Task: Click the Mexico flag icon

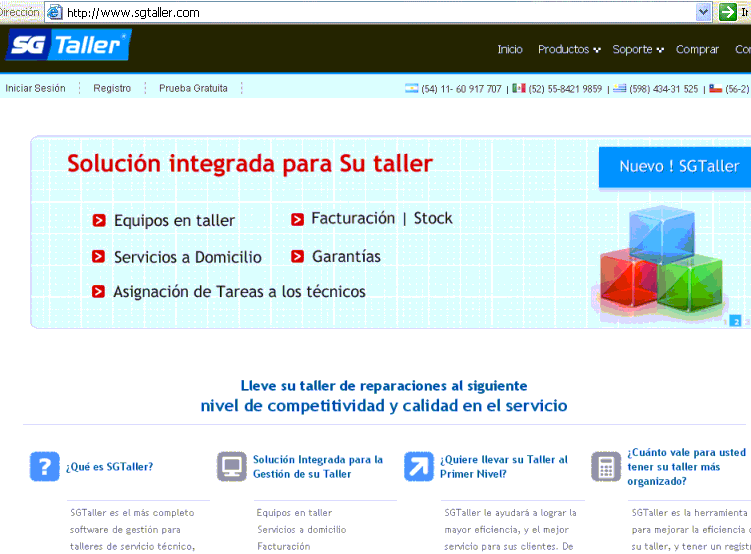Action: 519,88
